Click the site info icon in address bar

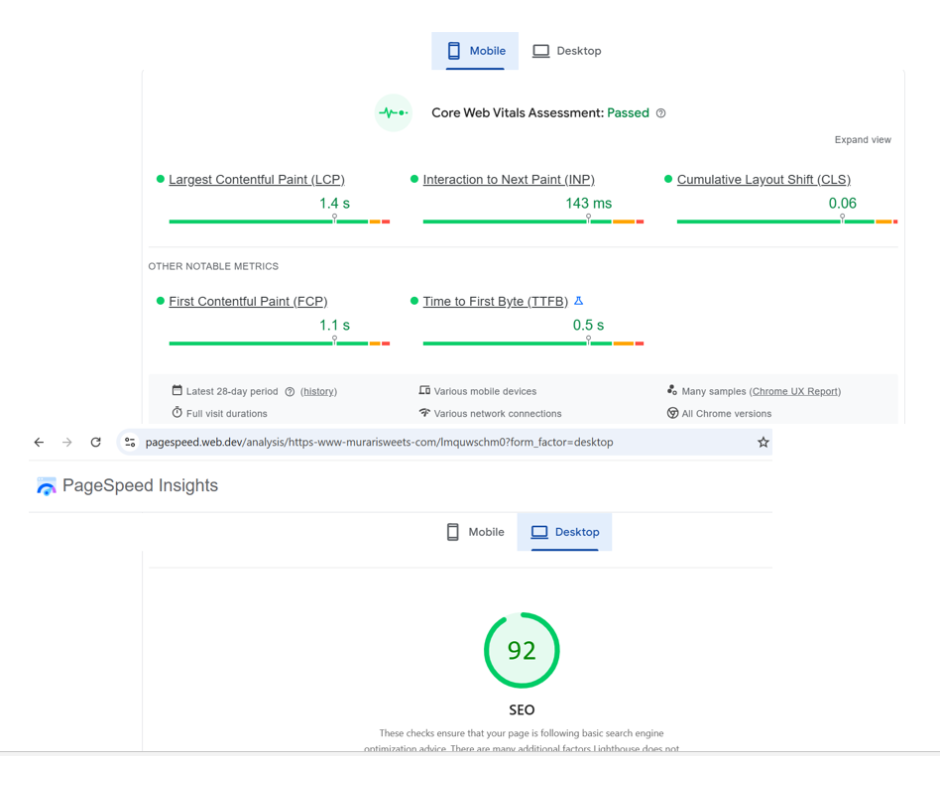tap(130, 442)
